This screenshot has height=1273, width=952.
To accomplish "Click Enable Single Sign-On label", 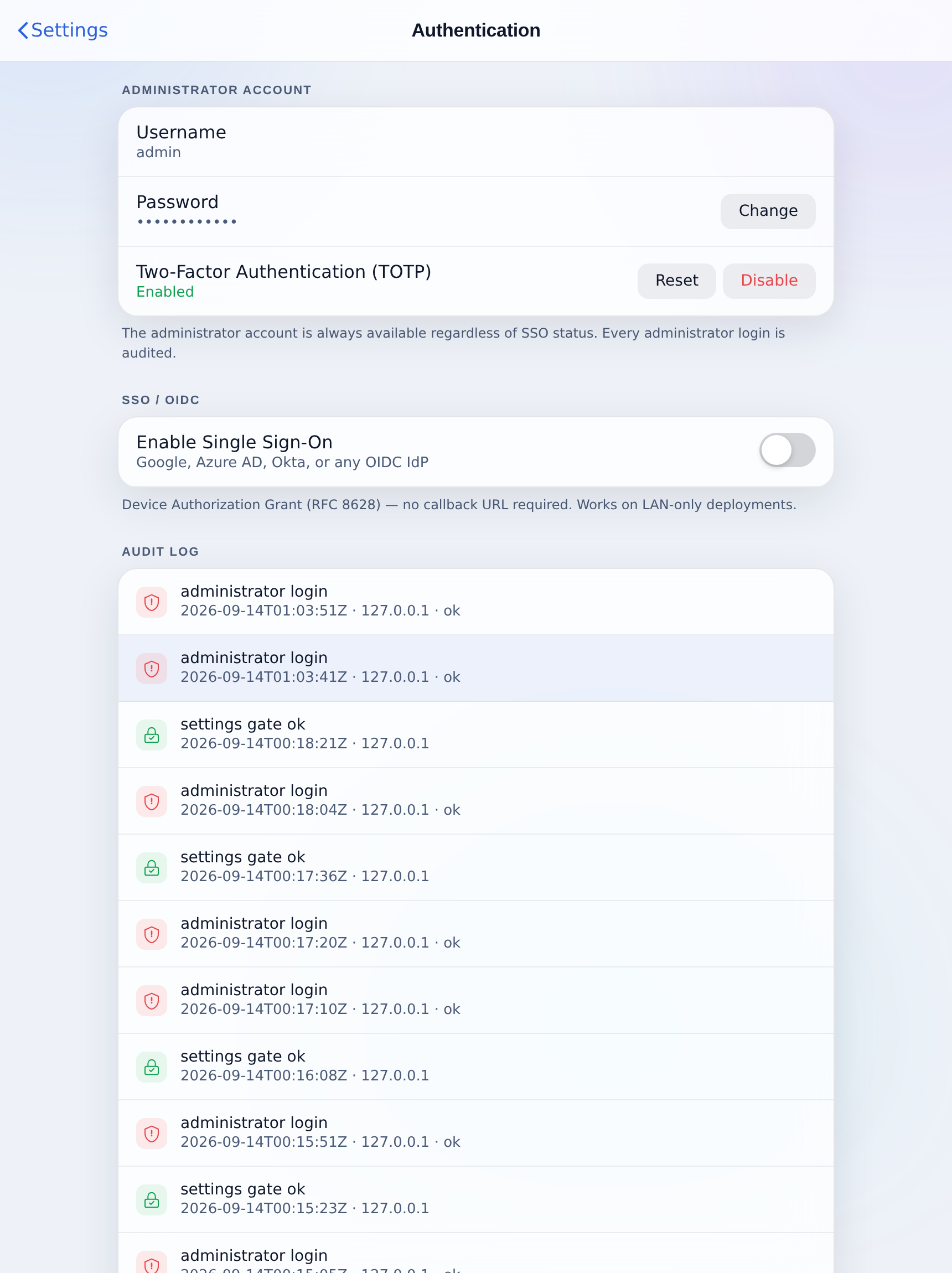I will 234,442.
